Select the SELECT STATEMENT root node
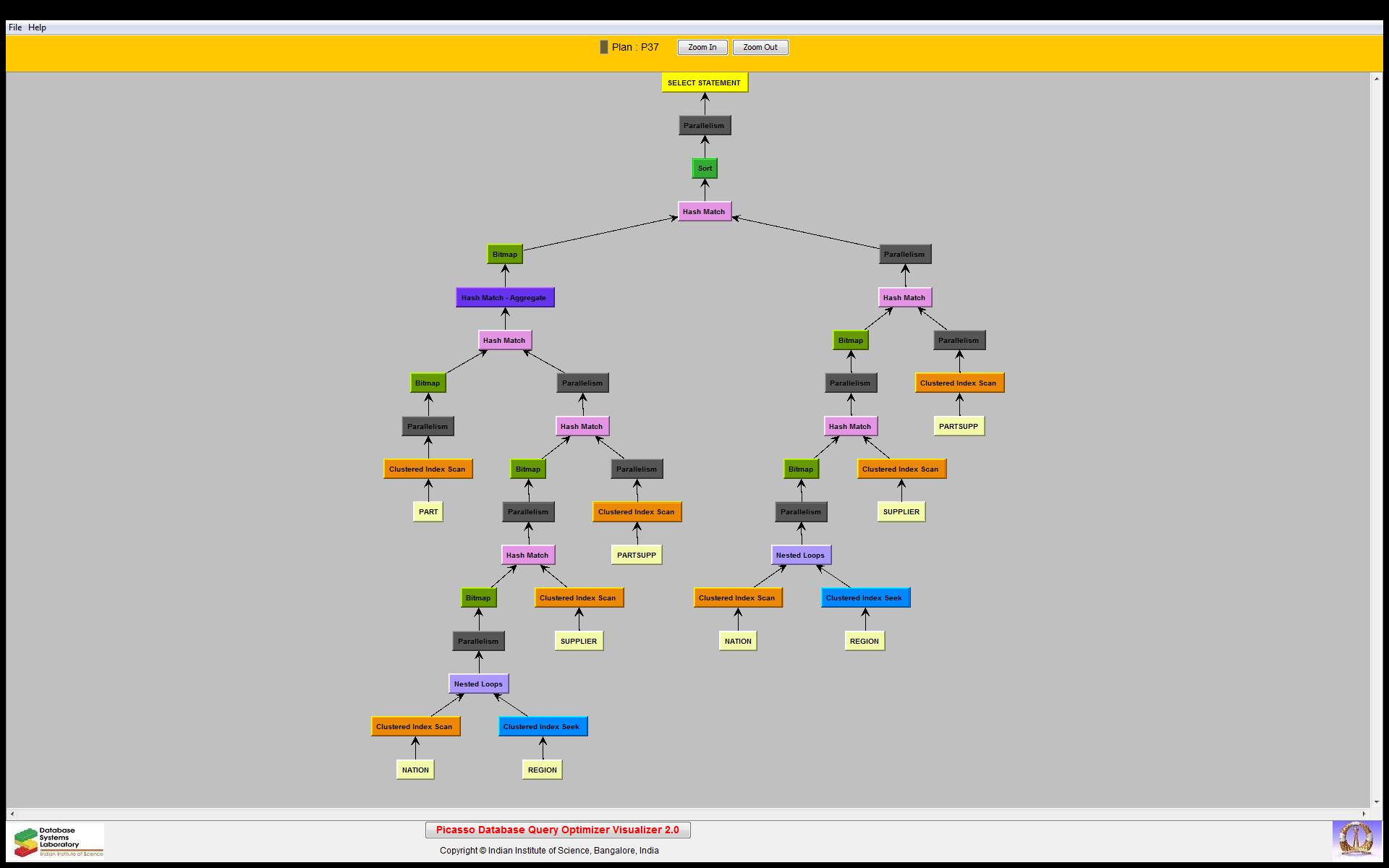 pyautogui.click(x=704, y=82)
